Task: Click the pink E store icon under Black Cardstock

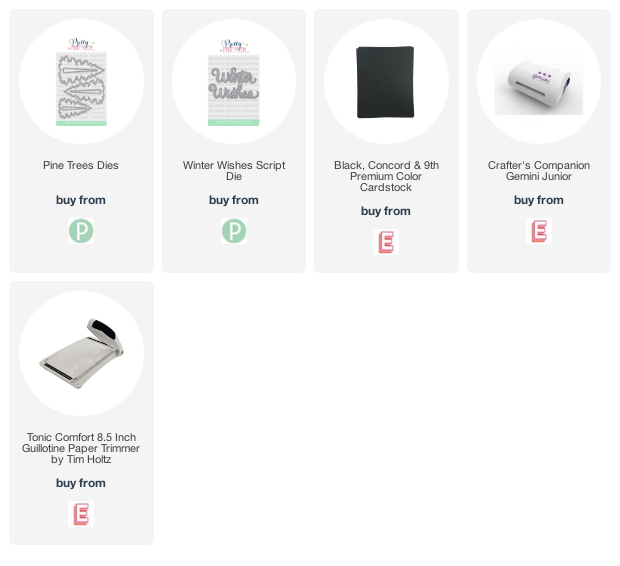Action: [386, 242]
